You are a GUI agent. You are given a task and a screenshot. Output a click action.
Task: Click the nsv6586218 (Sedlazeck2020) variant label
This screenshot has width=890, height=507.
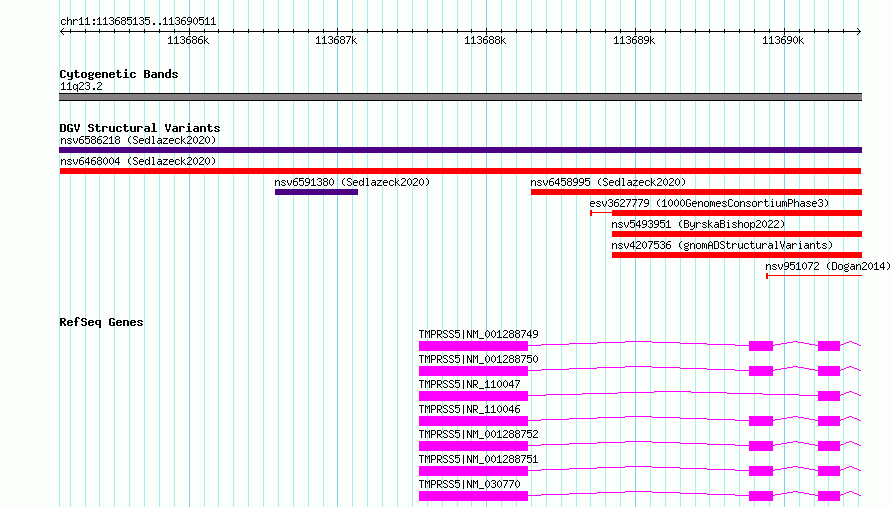[138, 140]
